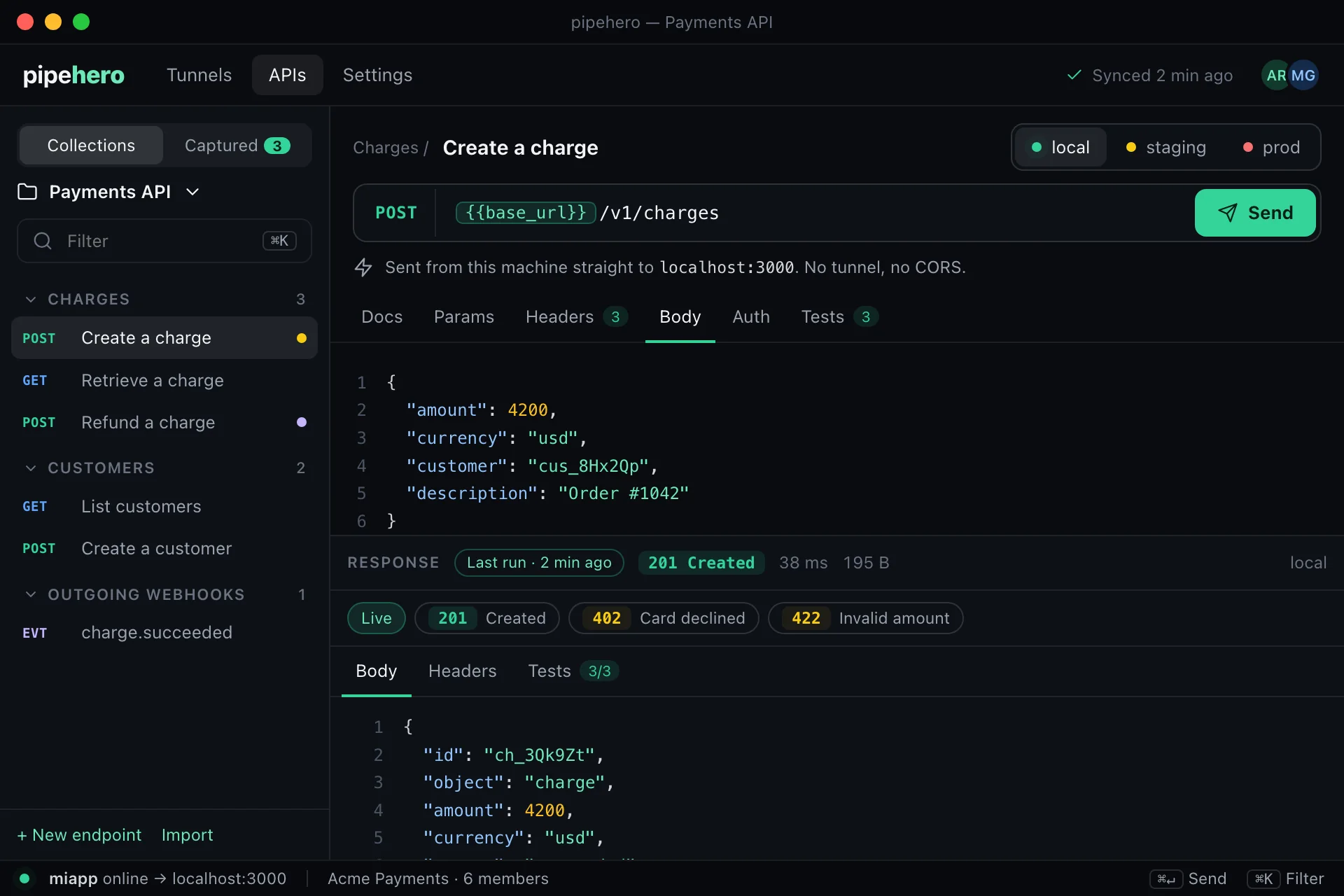Click the pipehero logo
Screen dimensions: 1344x896
pyautogui.click(x=73, y=75)
